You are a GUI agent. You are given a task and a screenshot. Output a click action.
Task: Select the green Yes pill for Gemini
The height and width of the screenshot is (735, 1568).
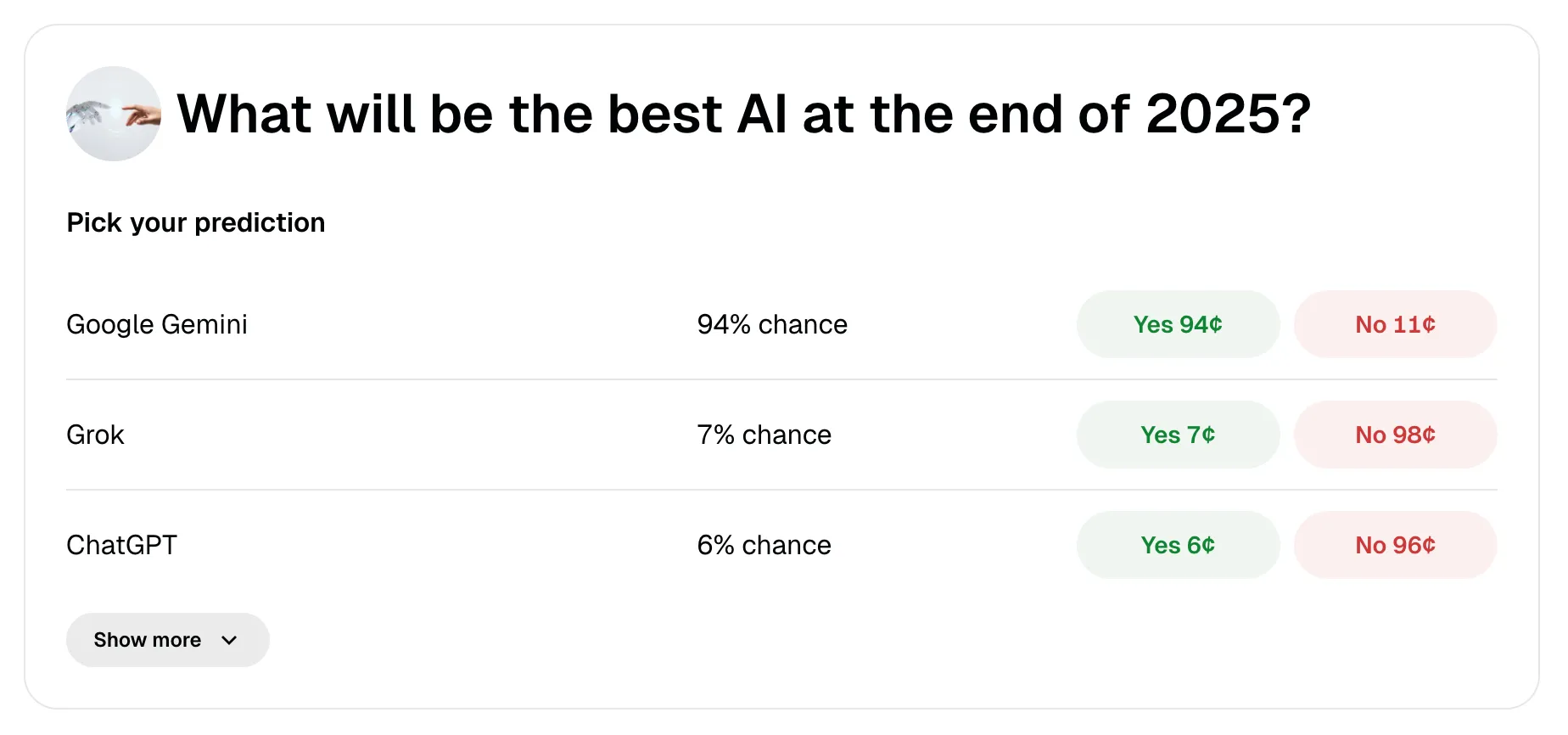pyautogui.click(x=1178, y=324)
